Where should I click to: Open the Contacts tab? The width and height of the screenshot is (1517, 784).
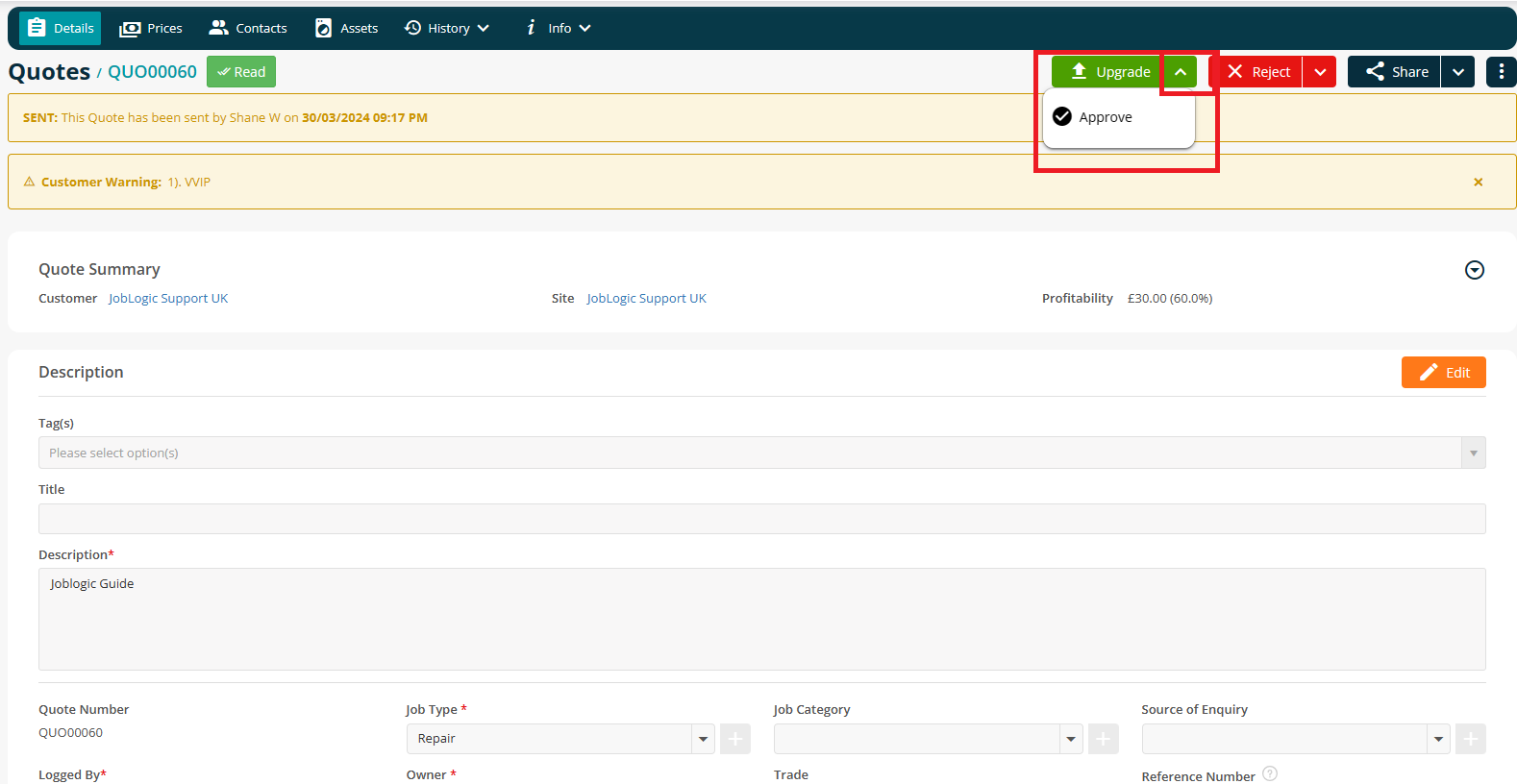pyautogui.click(x=248, y=28)
